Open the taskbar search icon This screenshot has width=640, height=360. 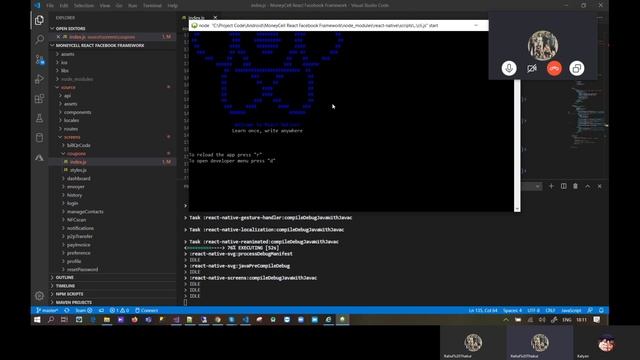51,320
